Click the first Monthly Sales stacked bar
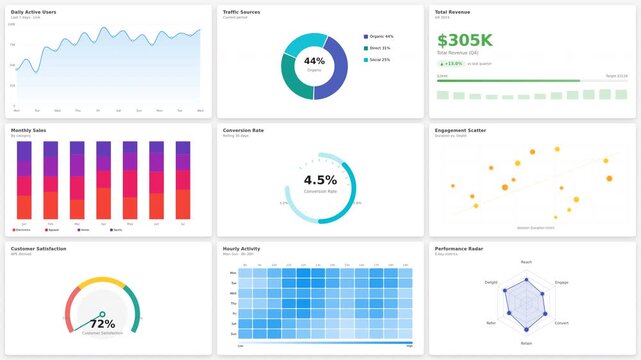The width and height of the screenshot is (641, 360). click(x=24, y=180)
